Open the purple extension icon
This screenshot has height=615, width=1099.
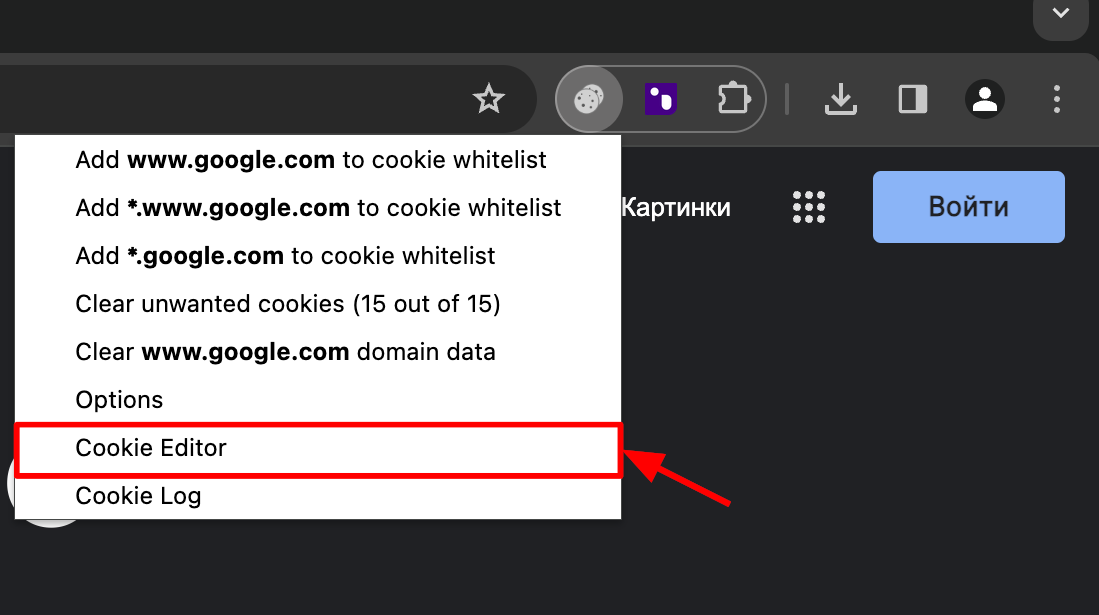coord(661,99)
